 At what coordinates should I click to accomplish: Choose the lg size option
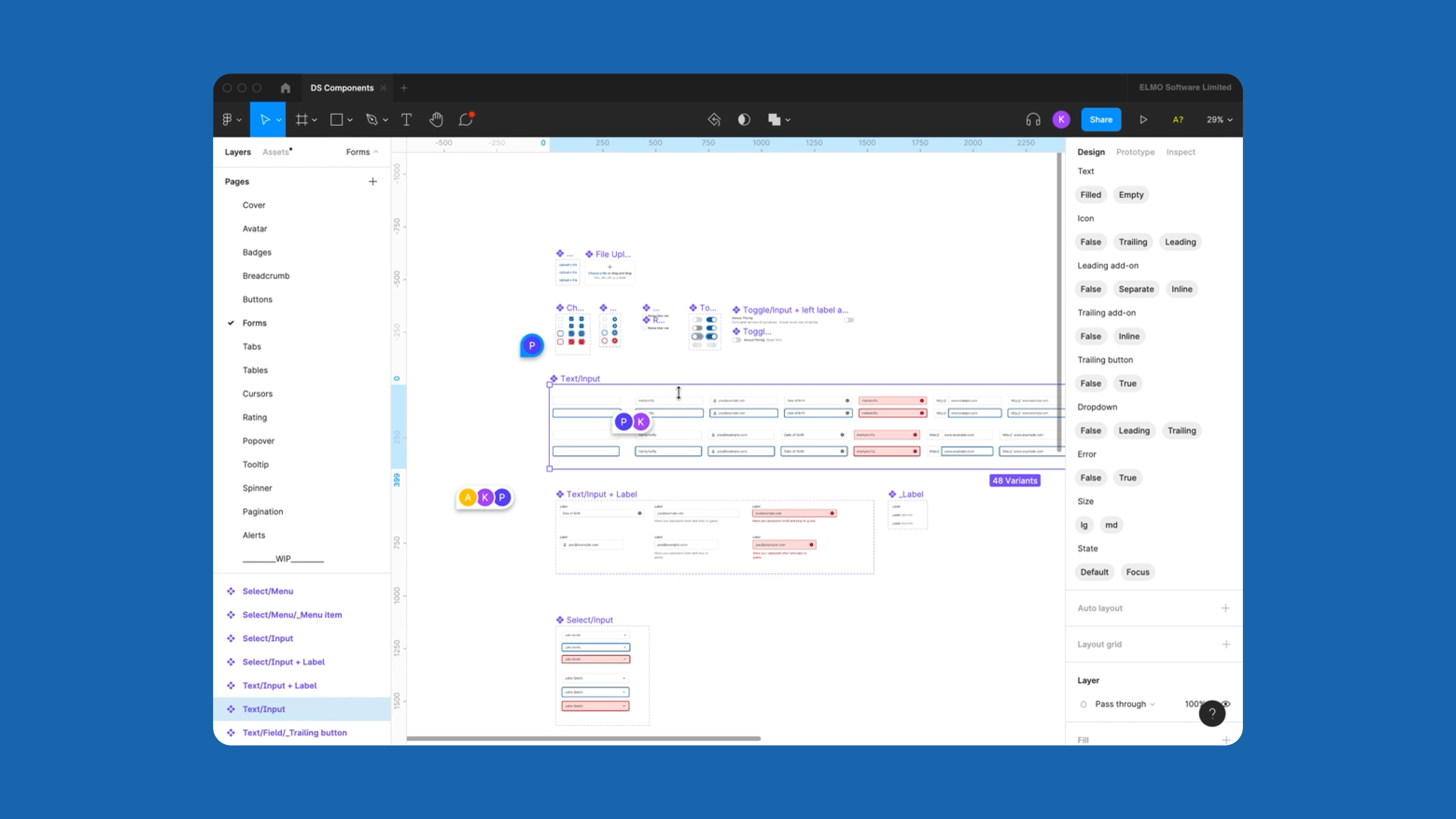pyautogui.click(x=1084, y=524)
